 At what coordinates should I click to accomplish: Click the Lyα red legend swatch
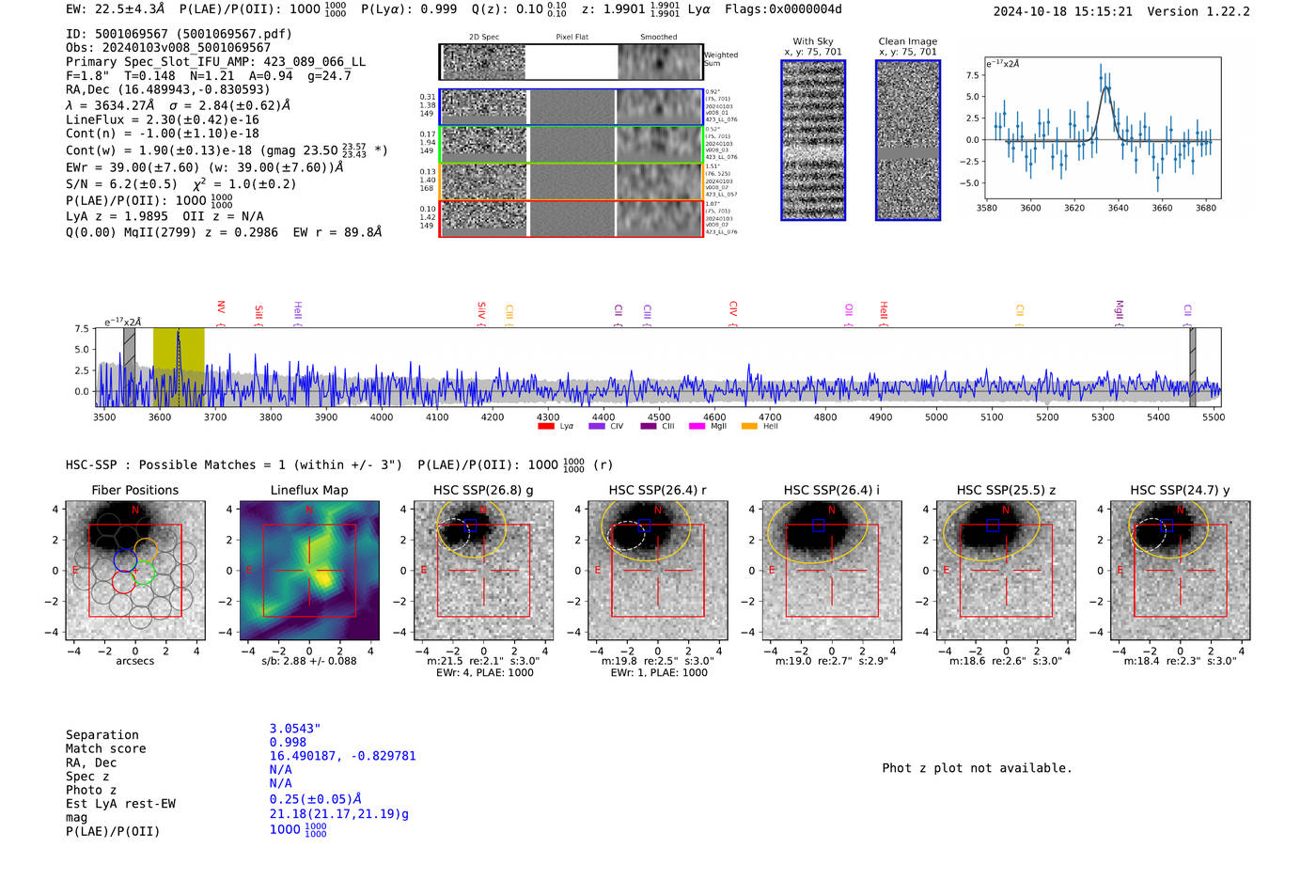545,426
